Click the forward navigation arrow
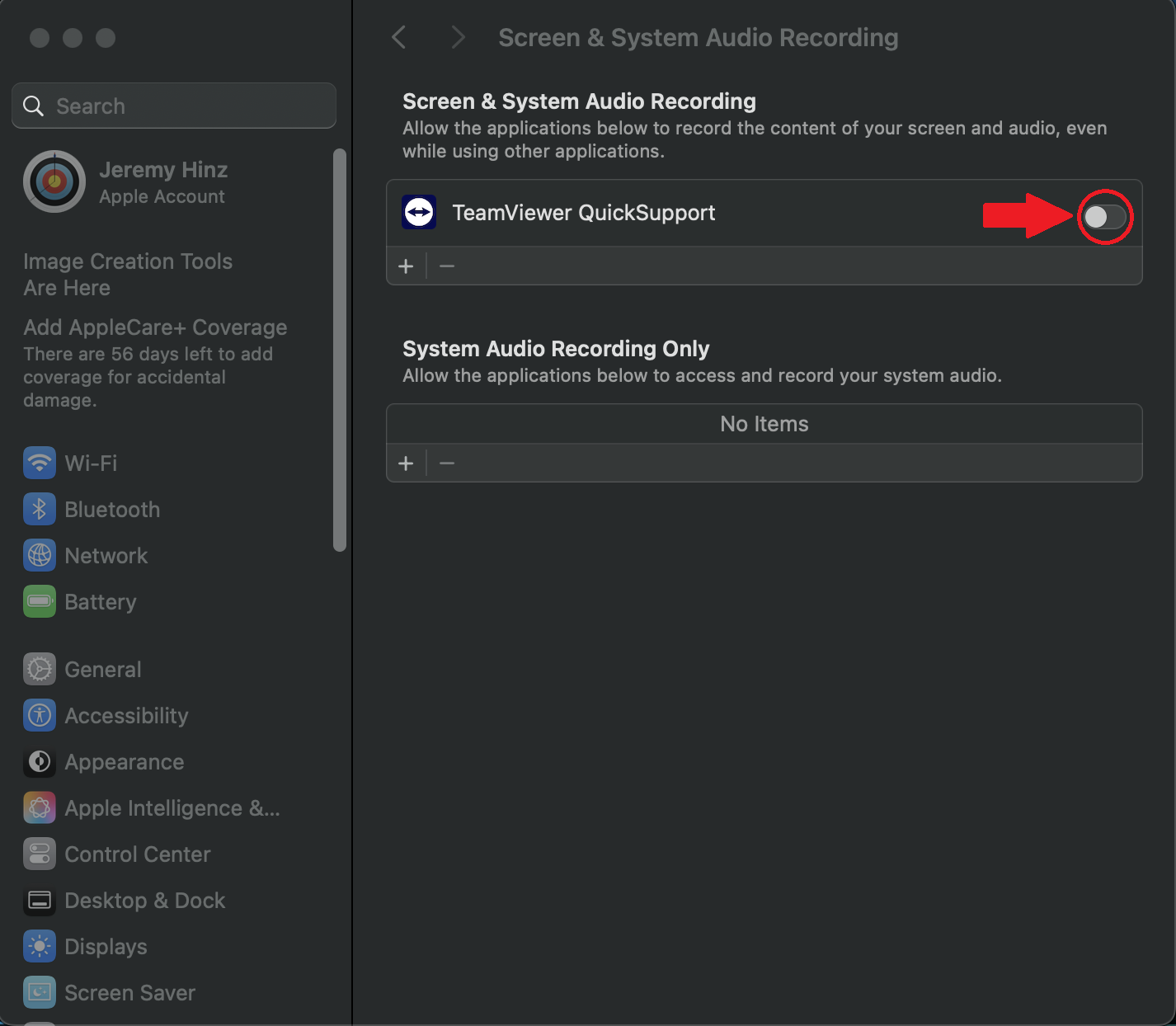Image resolution: width=1176 pixels, height=1026 pixels. [x=457, y=36]
